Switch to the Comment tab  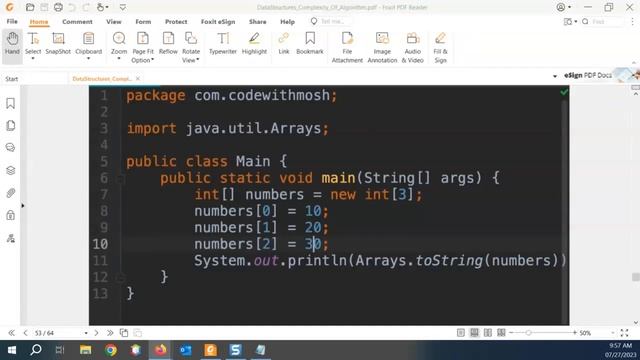(77, 22)
